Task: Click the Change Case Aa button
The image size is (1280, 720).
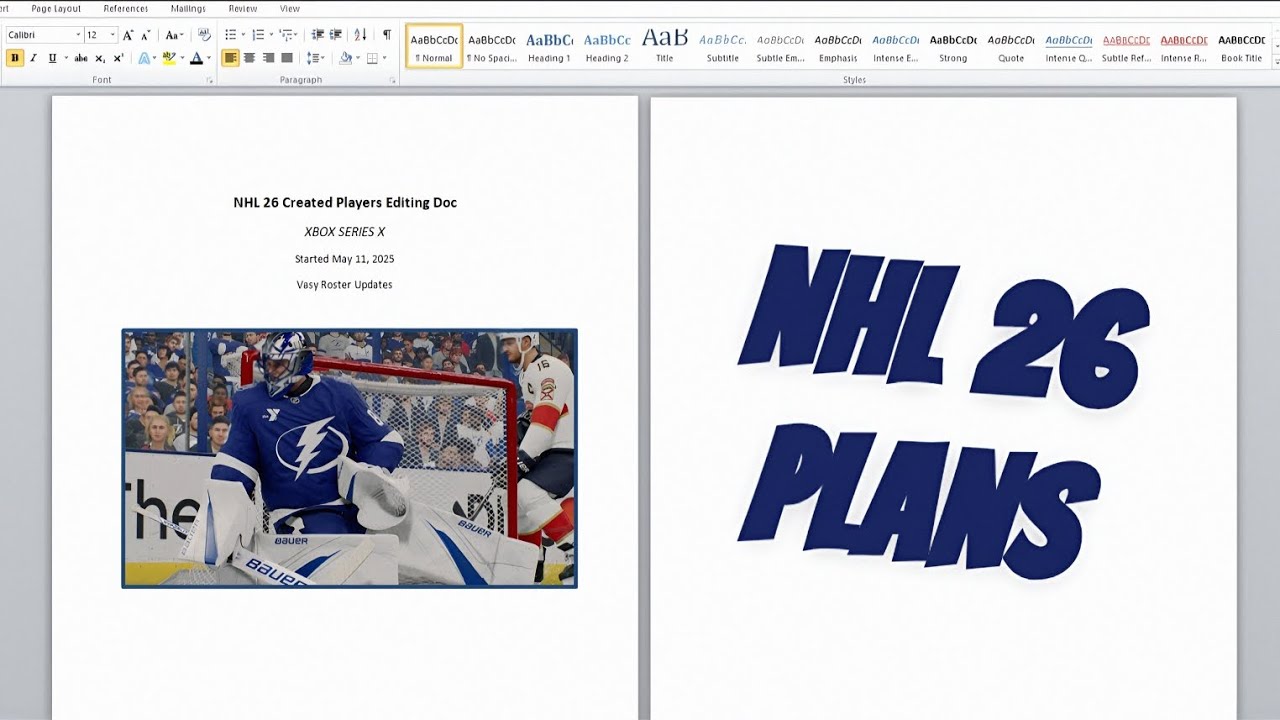Action: (174, 35)
